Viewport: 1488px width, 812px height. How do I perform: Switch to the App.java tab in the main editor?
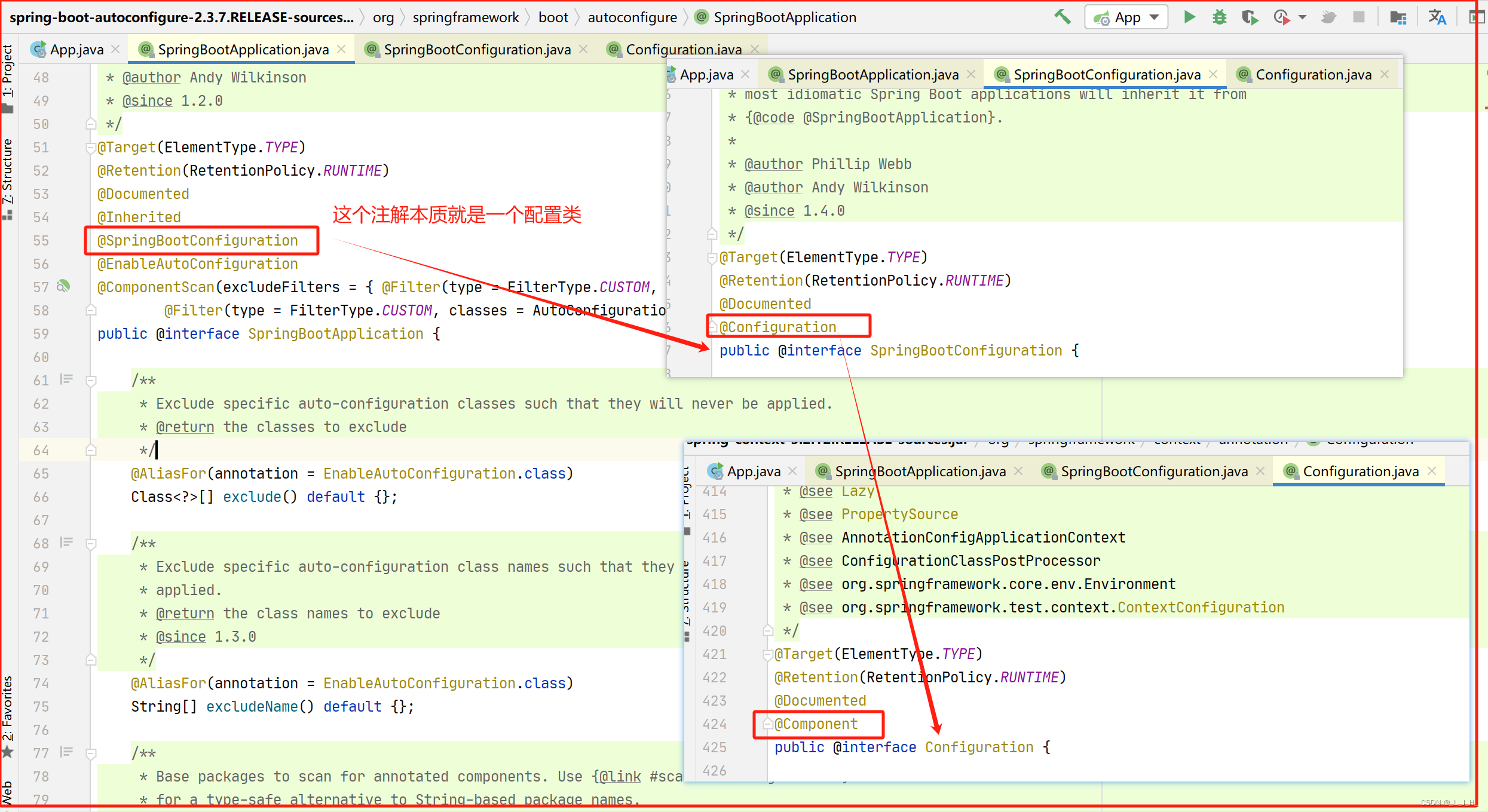pos(76,49)
